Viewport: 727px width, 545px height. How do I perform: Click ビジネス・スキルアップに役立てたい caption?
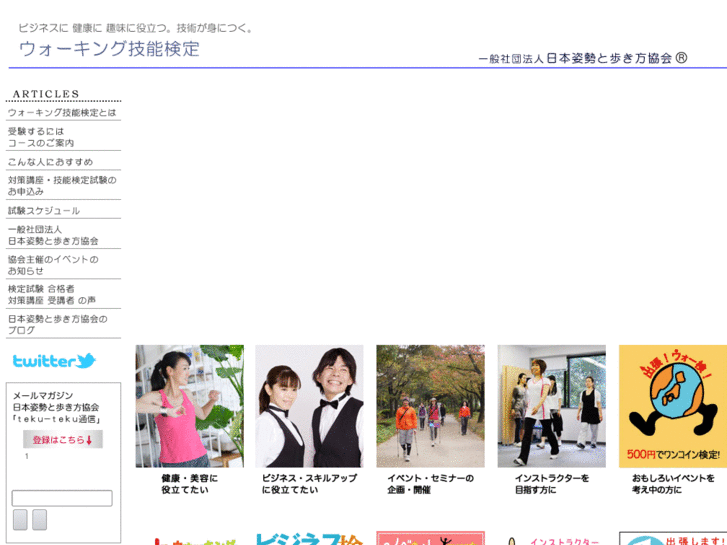(x=309, y=484)
